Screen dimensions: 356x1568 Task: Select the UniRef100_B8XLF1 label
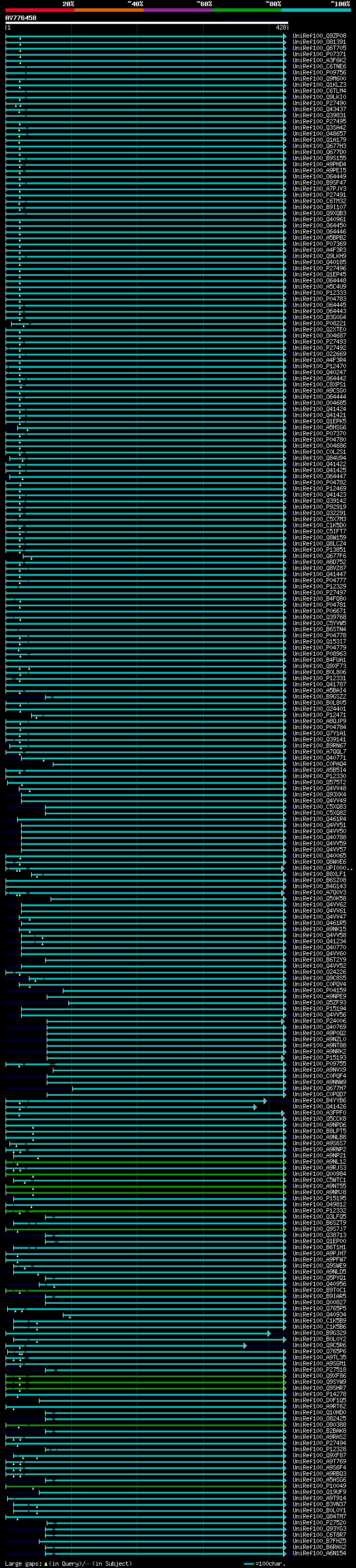[x=319, y=874]
